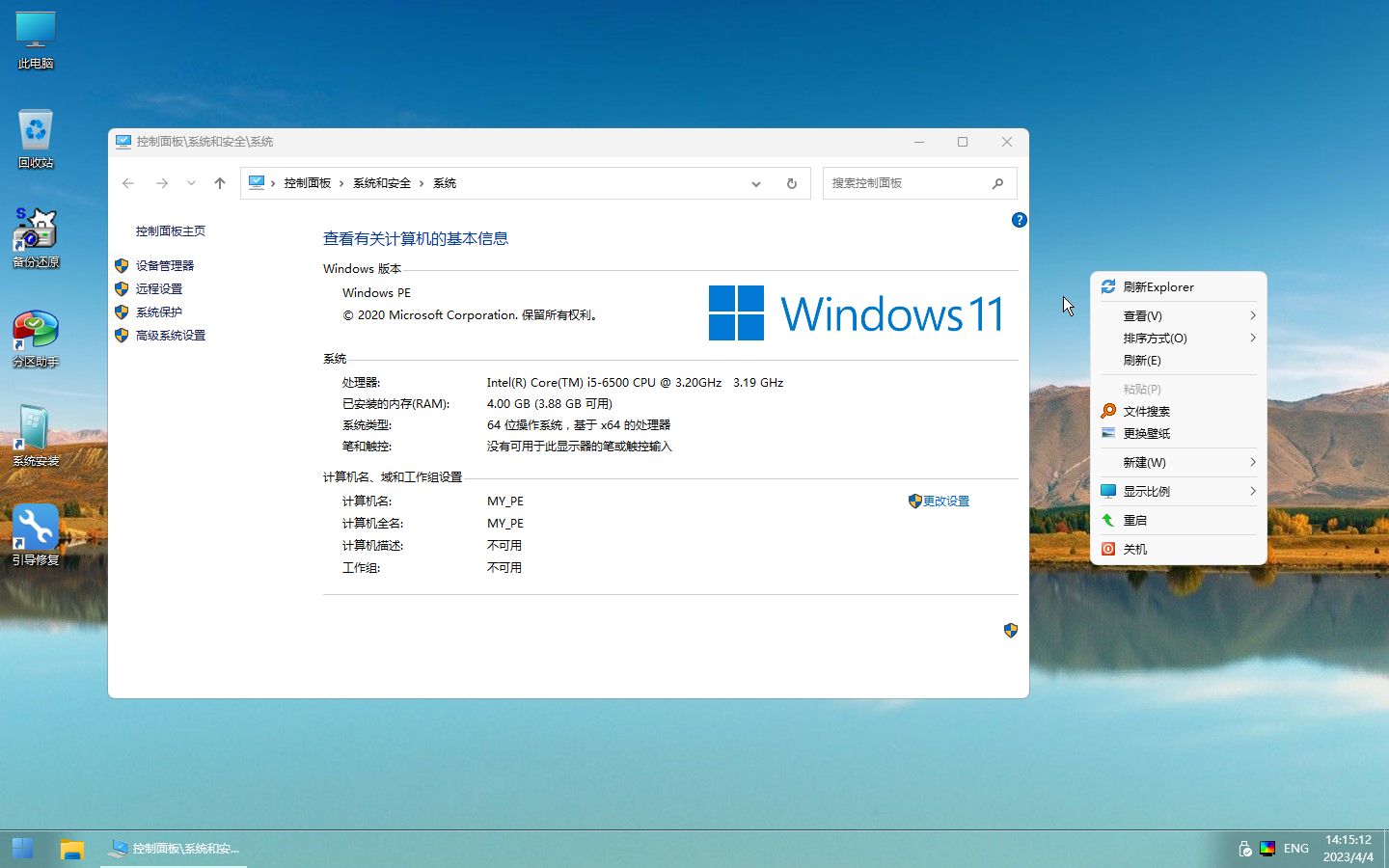The height and width of the screenshot is (868, 1389).
Task: Click the colorful display tray icon
Action: [1267, 849]
